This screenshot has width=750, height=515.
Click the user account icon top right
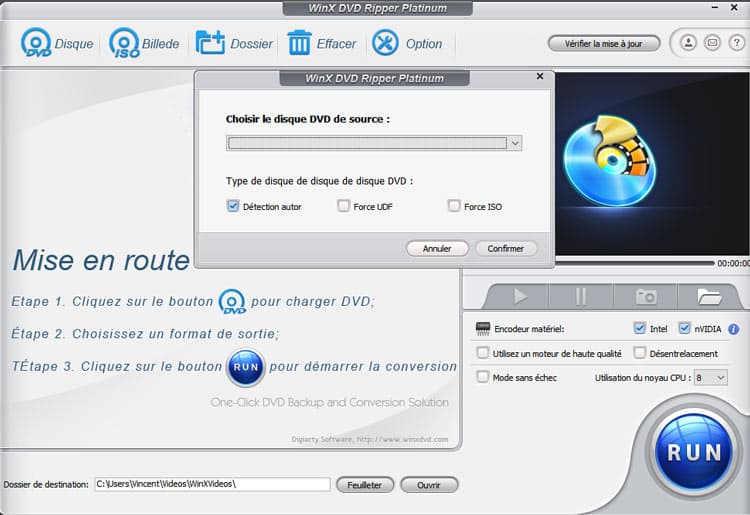[688, 43]
